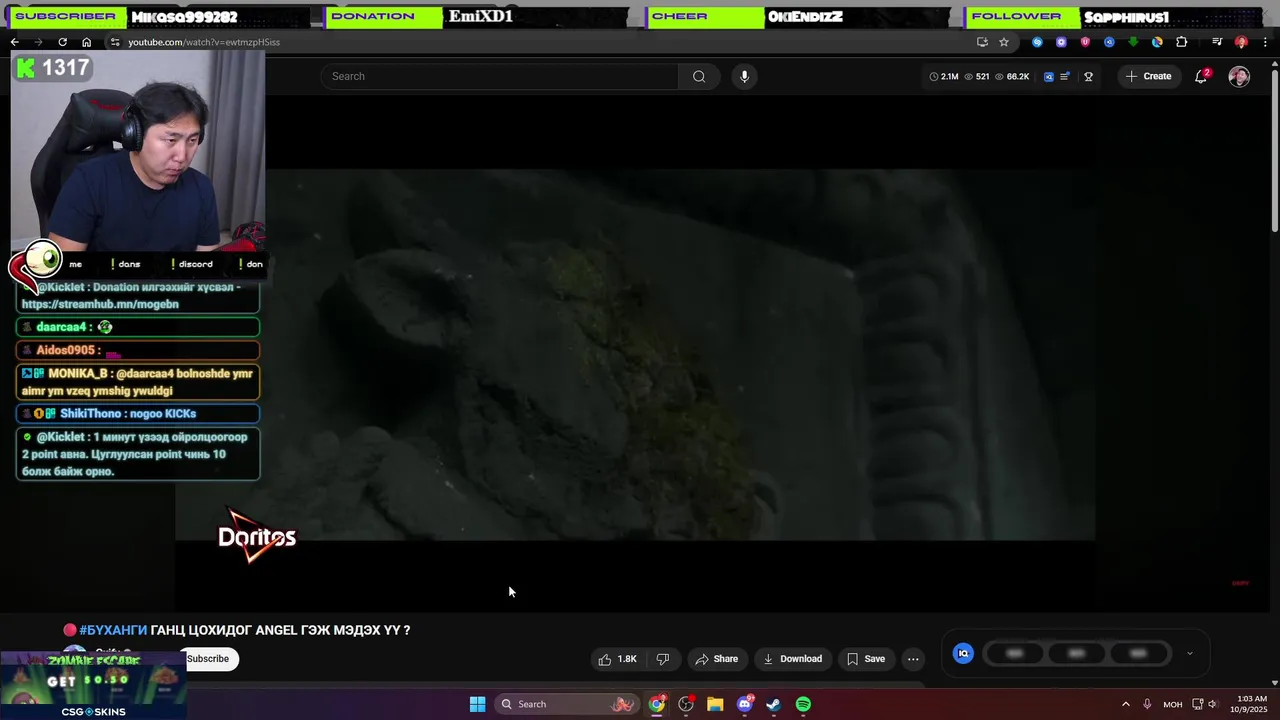Click the CSG-SKINS ad banner
Screen dimensions: 1280x720
click(93, 686)
